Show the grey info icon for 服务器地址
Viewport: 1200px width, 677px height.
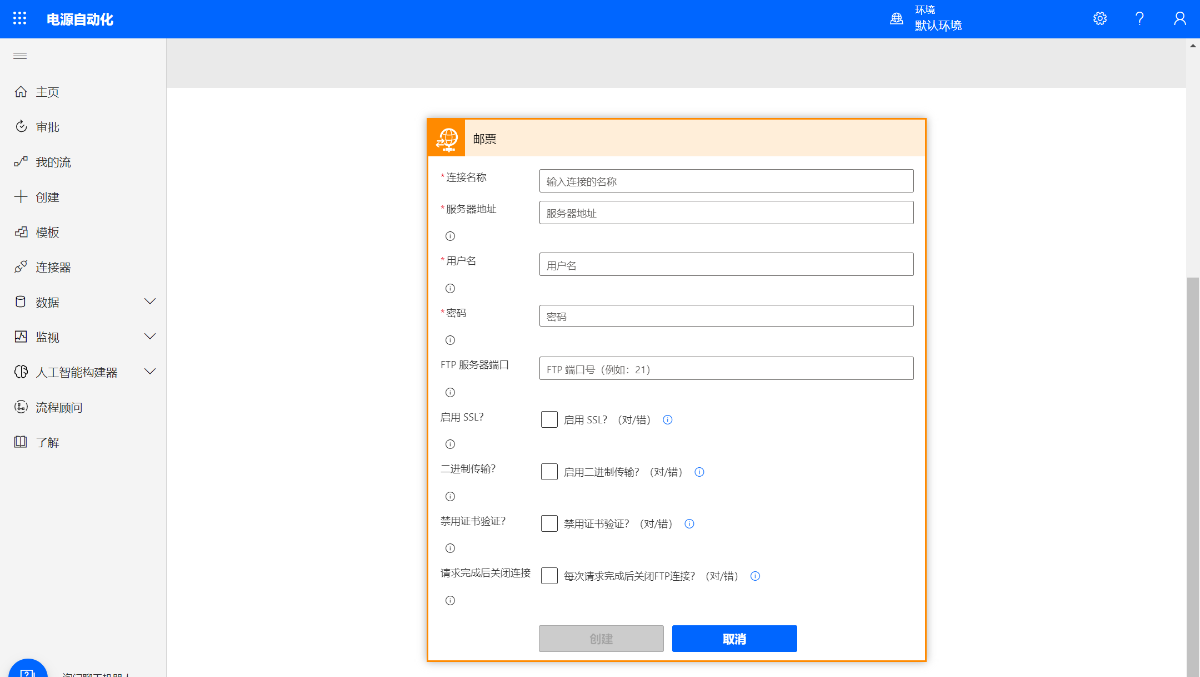pyautogui.click(x=450, y=237)
